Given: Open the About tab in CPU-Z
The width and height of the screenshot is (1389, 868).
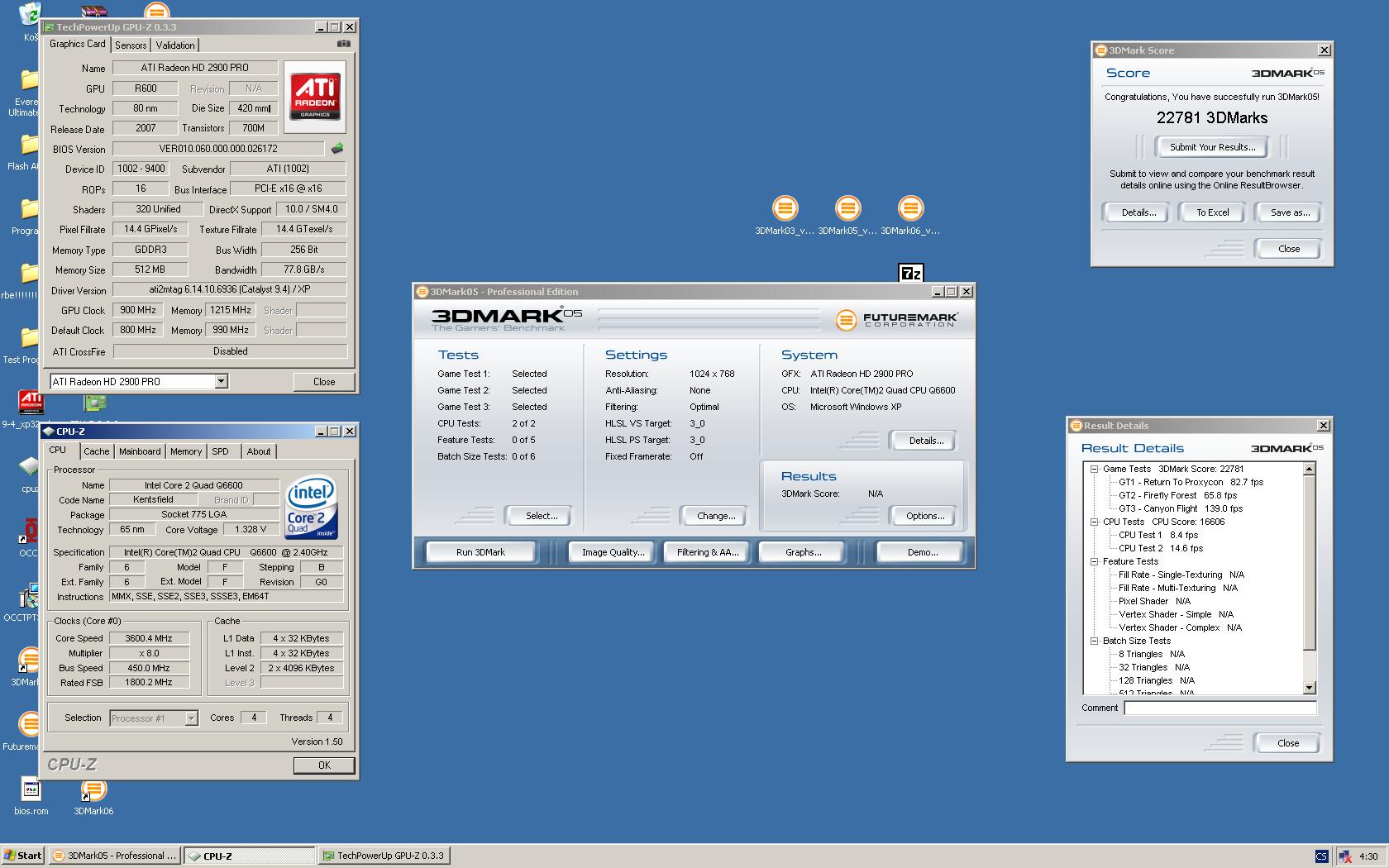Looking at the screenshot, I should click(x=259, y=451).
